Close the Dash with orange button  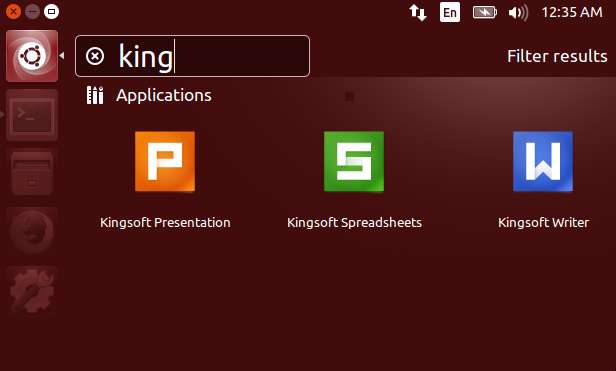(13, 11)
